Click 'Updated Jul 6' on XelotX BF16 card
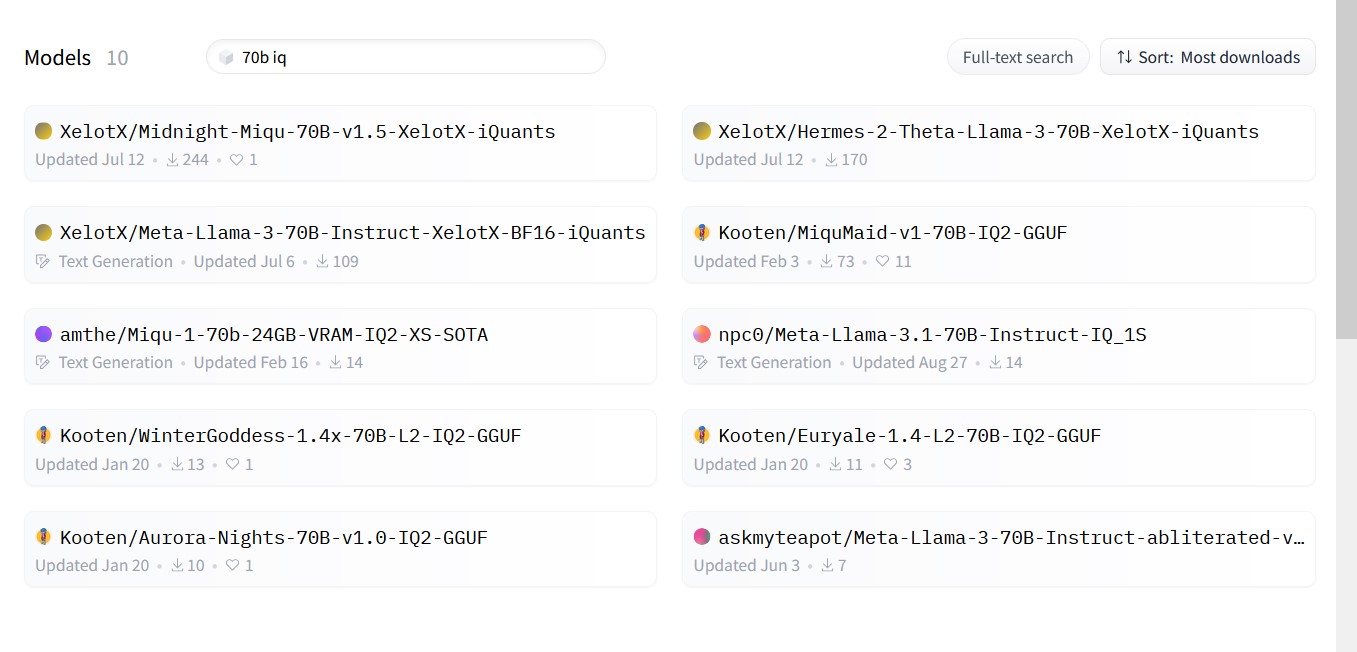1357x652 pixels. [244, 261]
